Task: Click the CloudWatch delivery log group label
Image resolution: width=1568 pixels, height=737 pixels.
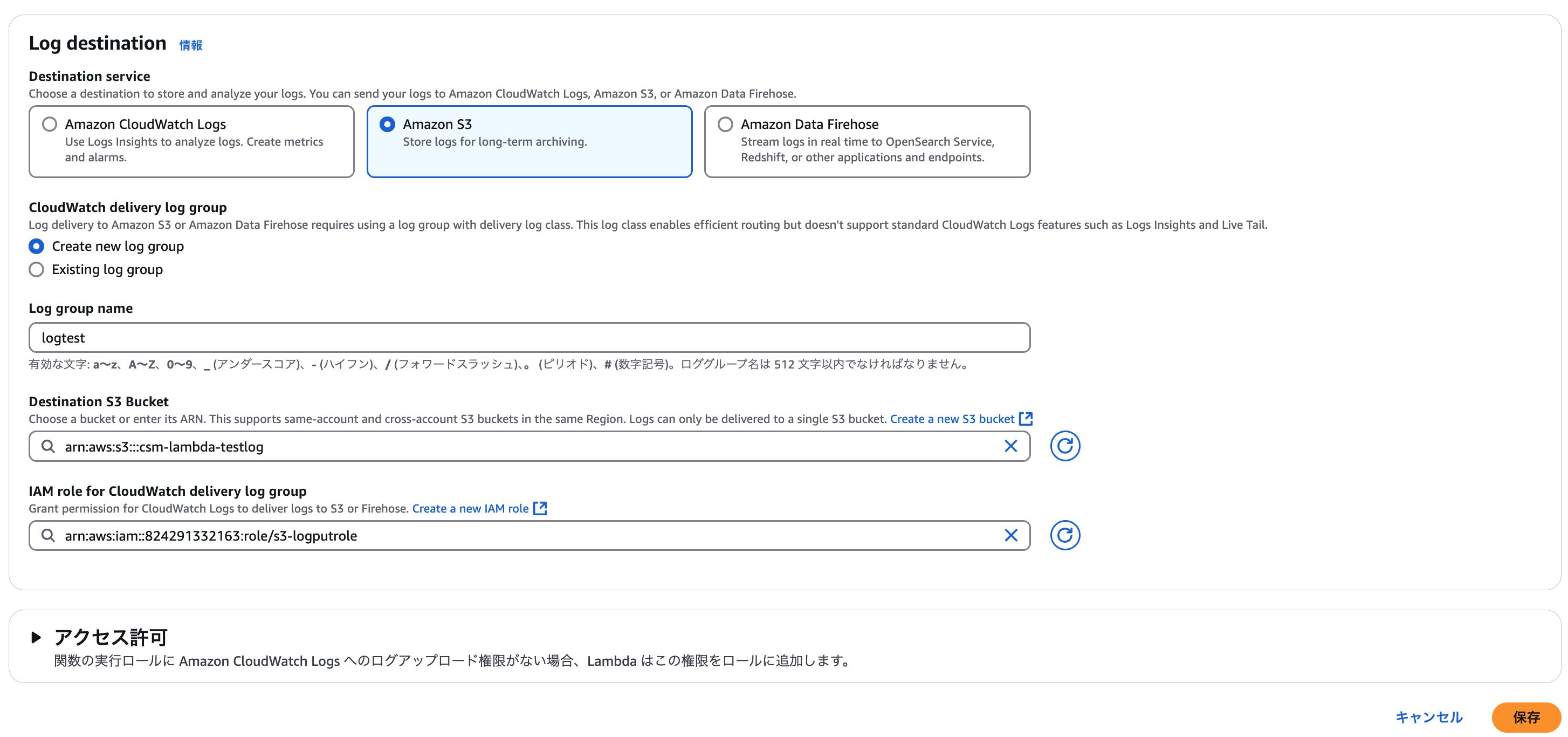Action: coord(128,207)
